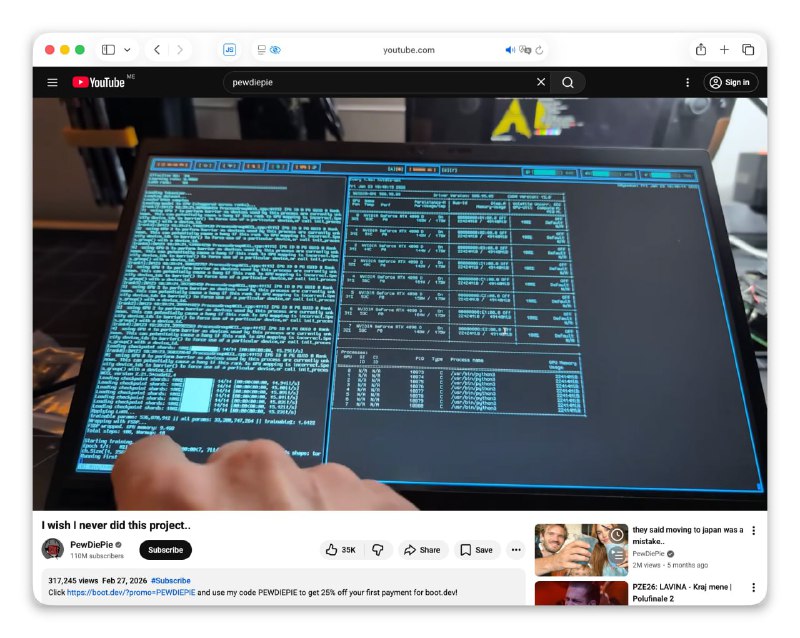Toggle the blue eye extension in the toolbar
The image size is (800, 638).
[x=275, y=49]
